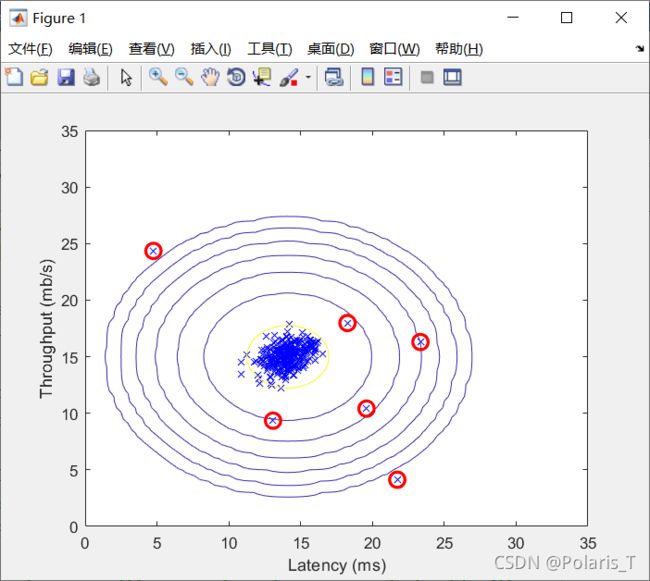Screen dimensions: 650x581
Task: Open the 文件(F) menu
Action: [30, 49]
